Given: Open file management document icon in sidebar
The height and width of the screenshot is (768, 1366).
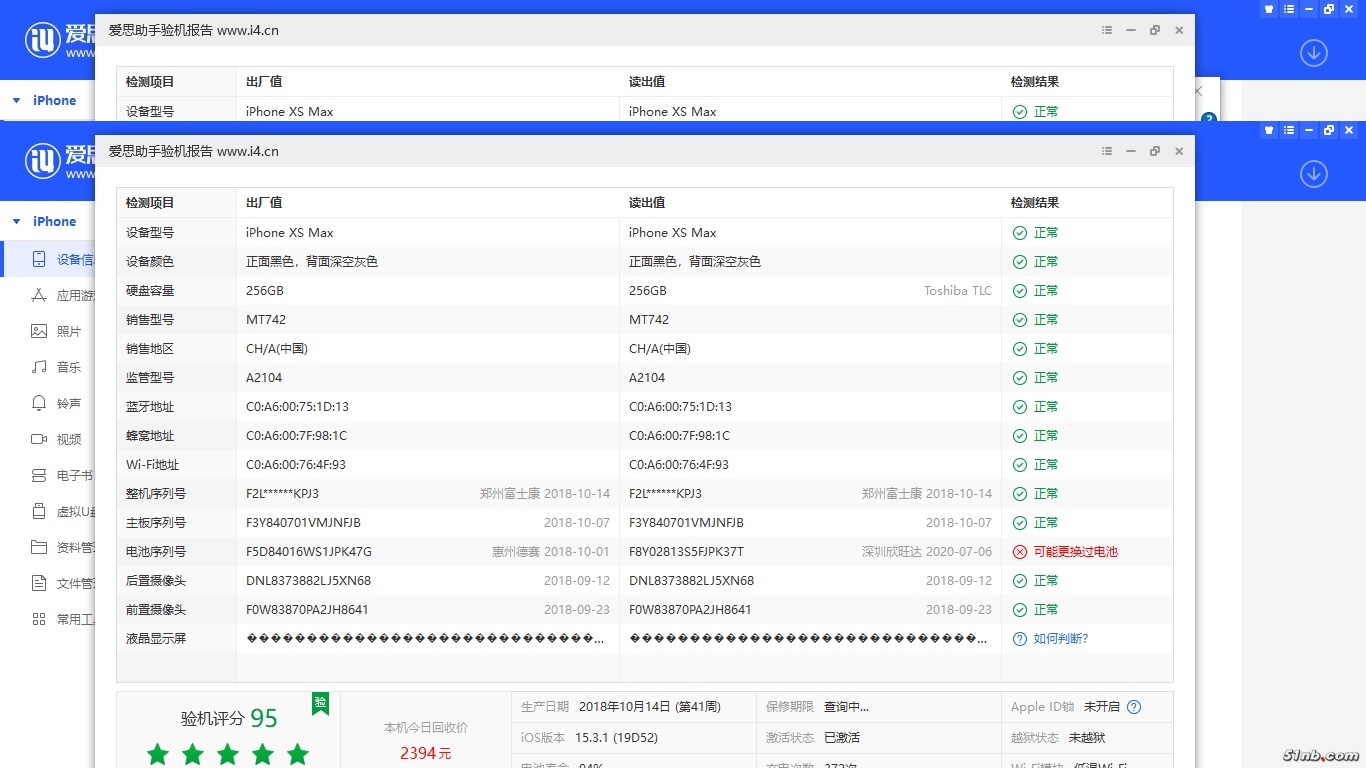Looking at the screenshot, I should click(39, 583).
